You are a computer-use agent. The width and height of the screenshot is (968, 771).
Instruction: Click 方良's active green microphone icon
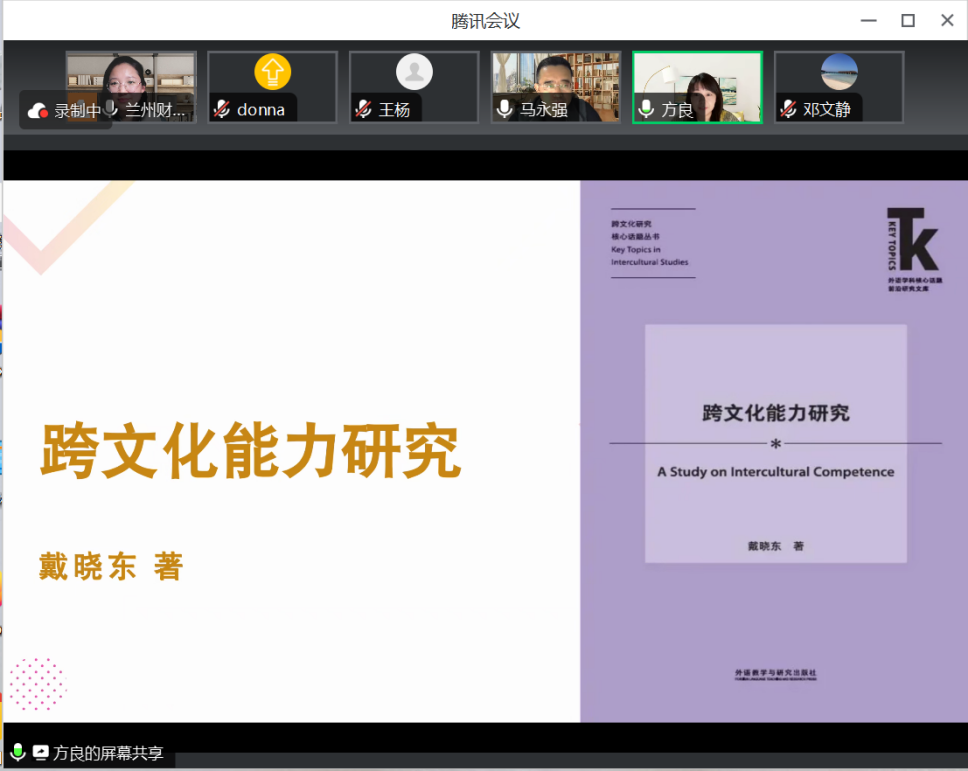646,109
